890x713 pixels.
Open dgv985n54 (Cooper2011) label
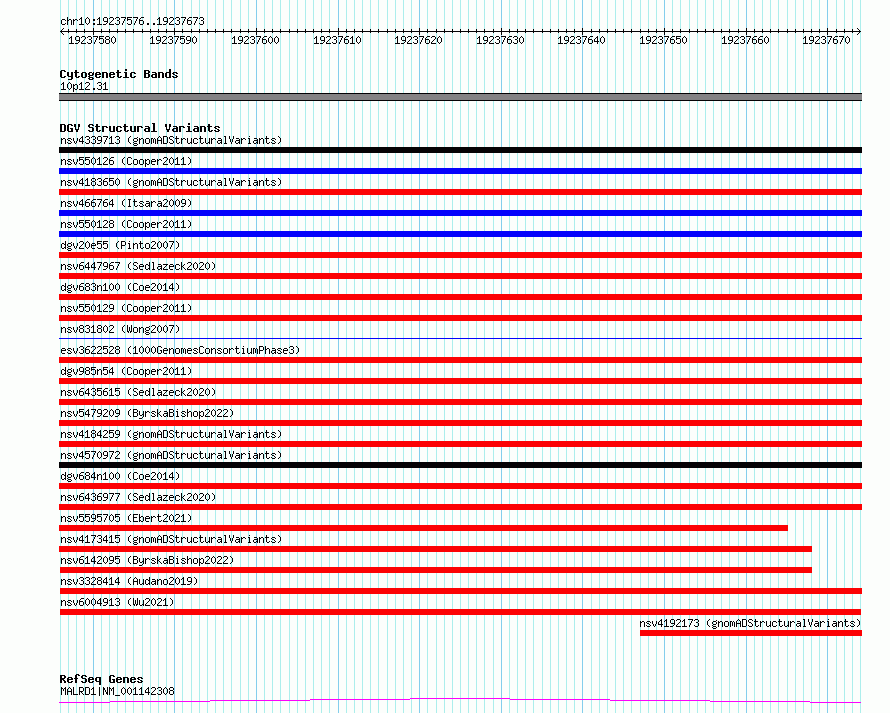pyautogui.click(x=126, y=371)
